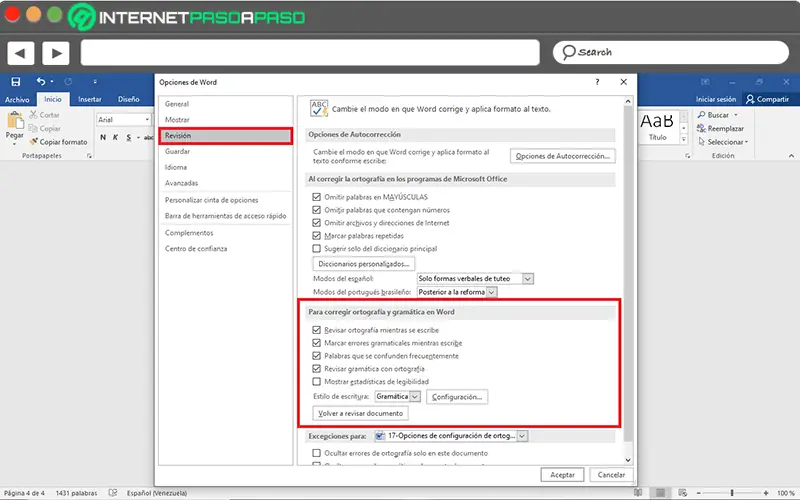Open Buscar dropdown arrow
800x500 pixels.
(x=736, y=115)
